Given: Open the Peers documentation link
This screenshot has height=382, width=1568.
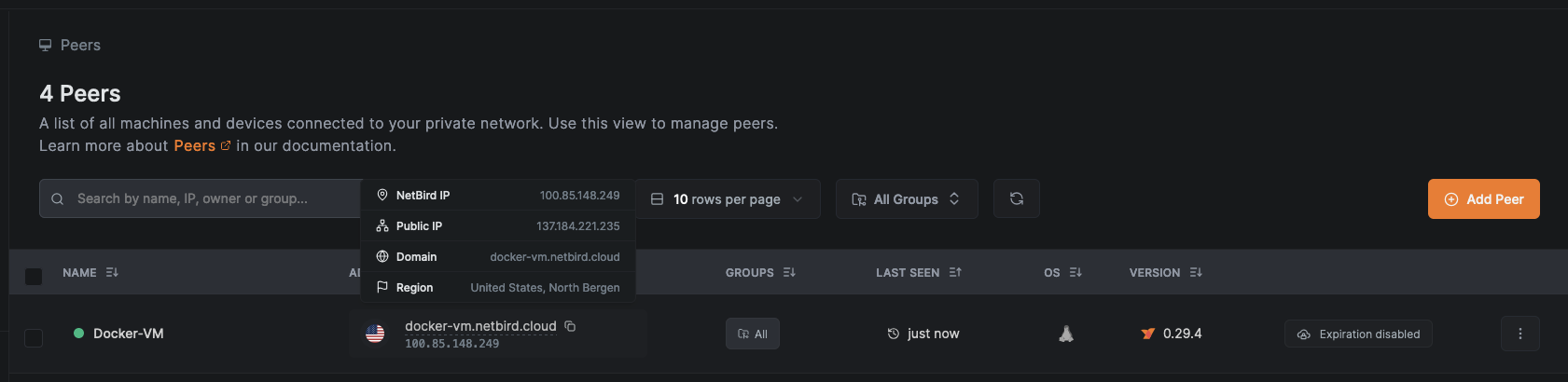Looking at the screenshot, I should click(x=201, y=145).
